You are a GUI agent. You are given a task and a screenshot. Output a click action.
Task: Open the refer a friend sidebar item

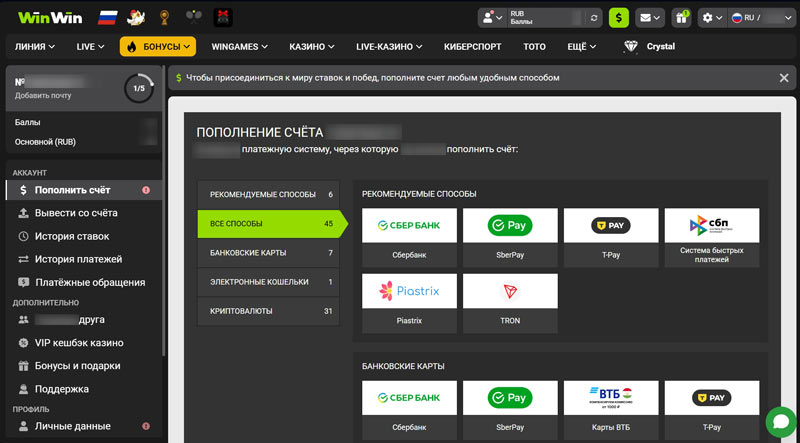[84, 320]
